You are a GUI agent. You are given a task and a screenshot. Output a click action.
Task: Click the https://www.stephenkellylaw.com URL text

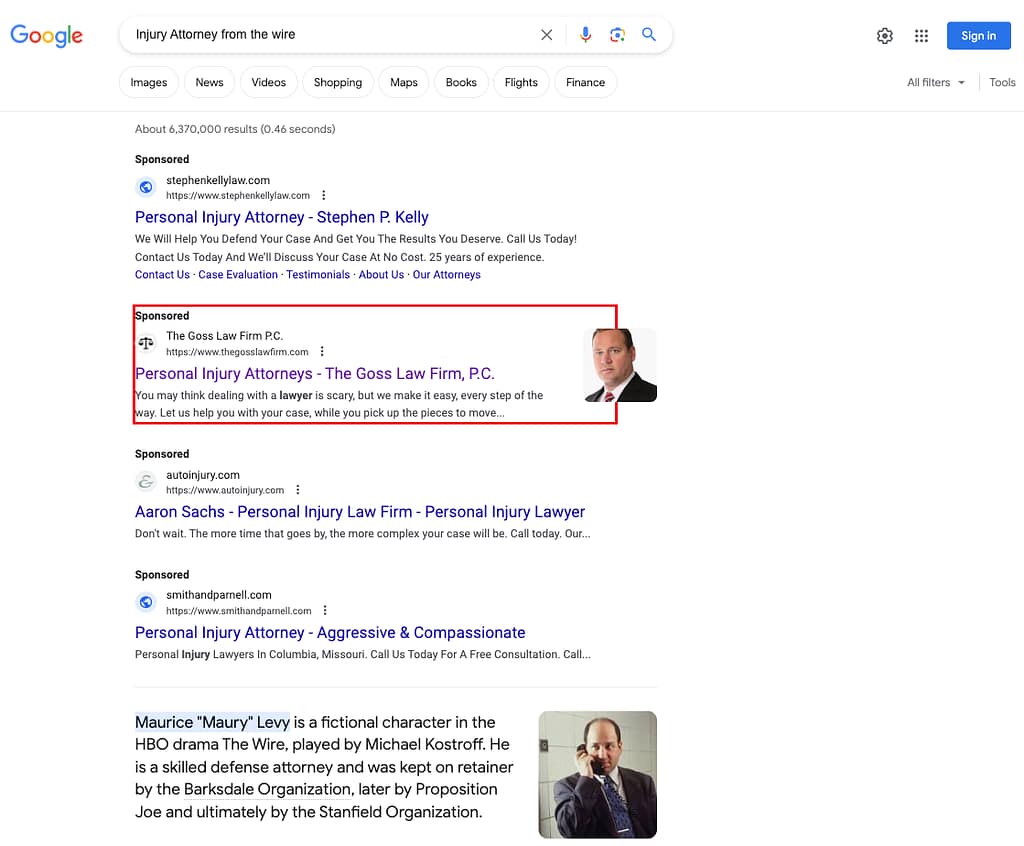click(238, 195)
